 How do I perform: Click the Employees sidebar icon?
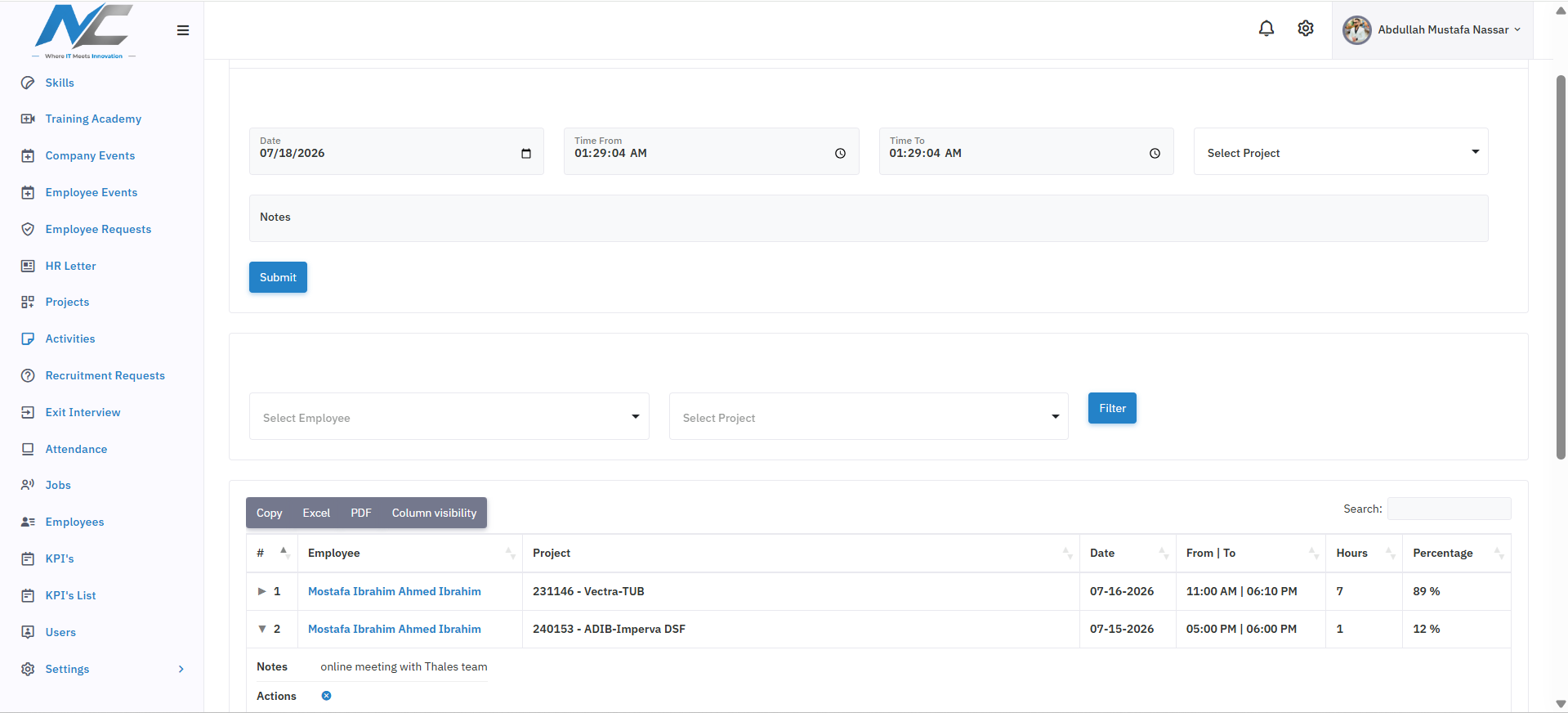point(28,522)
